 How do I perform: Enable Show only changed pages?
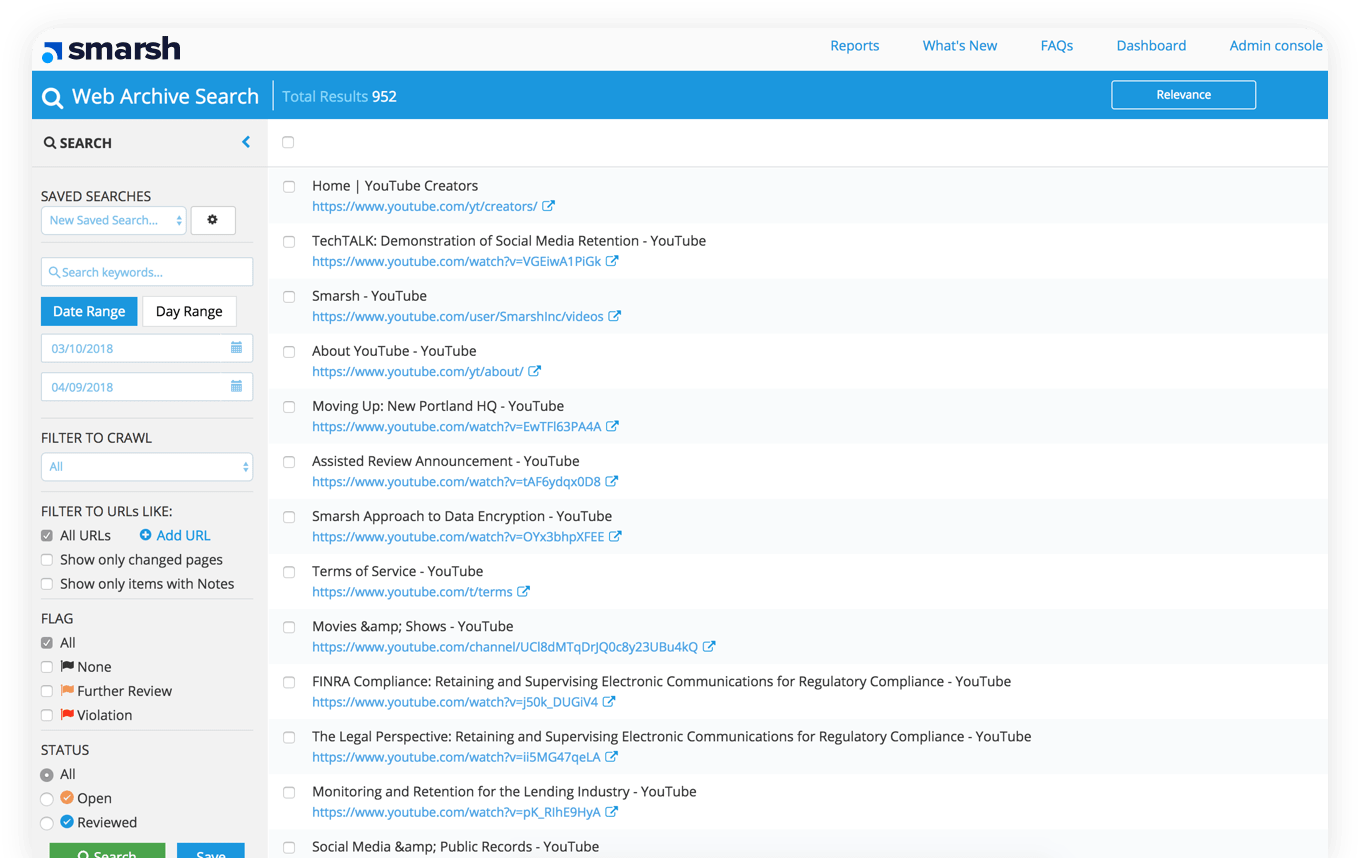point(47,560)
